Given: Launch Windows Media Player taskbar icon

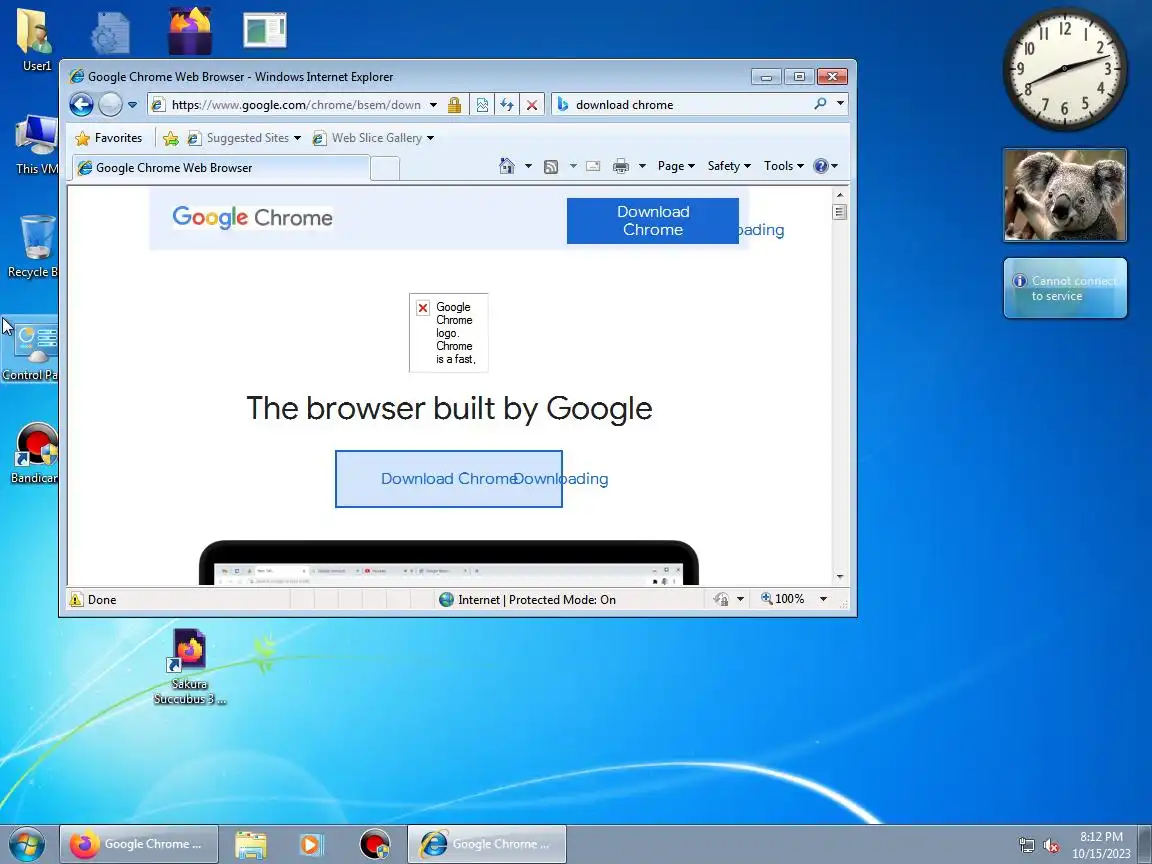Looking at the screenshot, I should coord(312,844).
